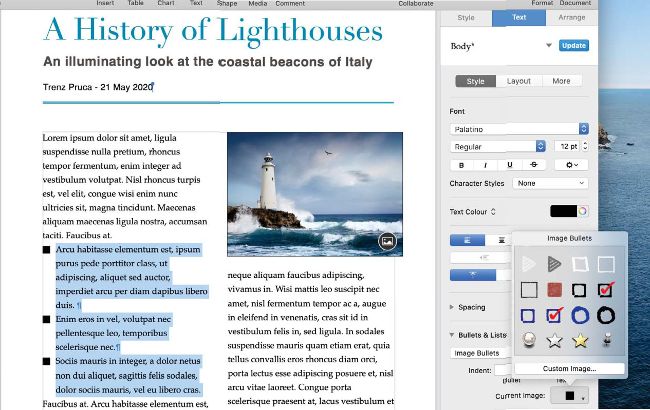
Task: Toggle italic formatting
Action: click(x=486, y=165)
